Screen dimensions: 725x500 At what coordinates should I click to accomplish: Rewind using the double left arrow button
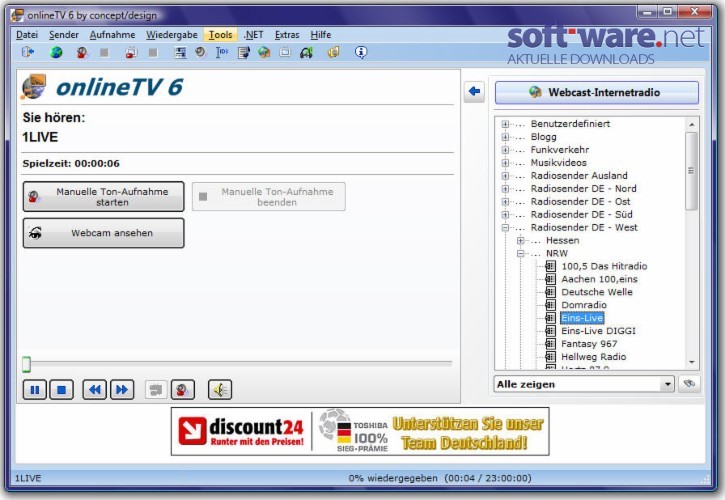[x=95, y=389]
